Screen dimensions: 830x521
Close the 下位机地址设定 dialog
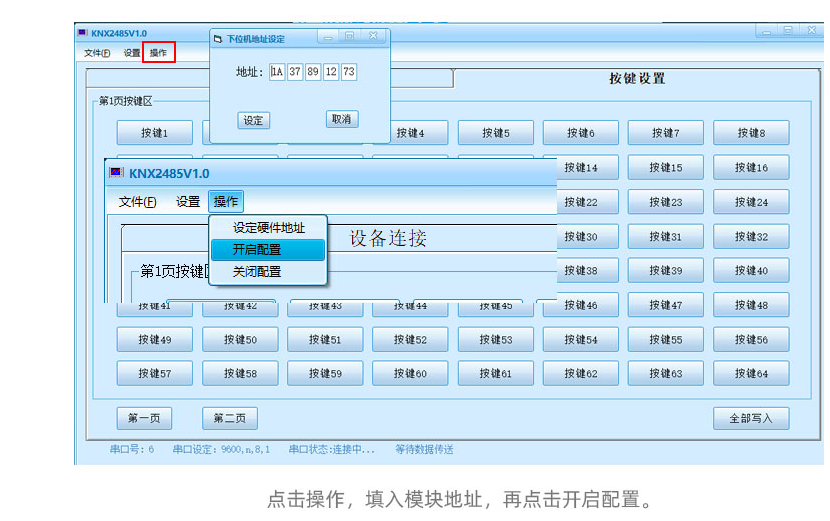coord(374,36)
